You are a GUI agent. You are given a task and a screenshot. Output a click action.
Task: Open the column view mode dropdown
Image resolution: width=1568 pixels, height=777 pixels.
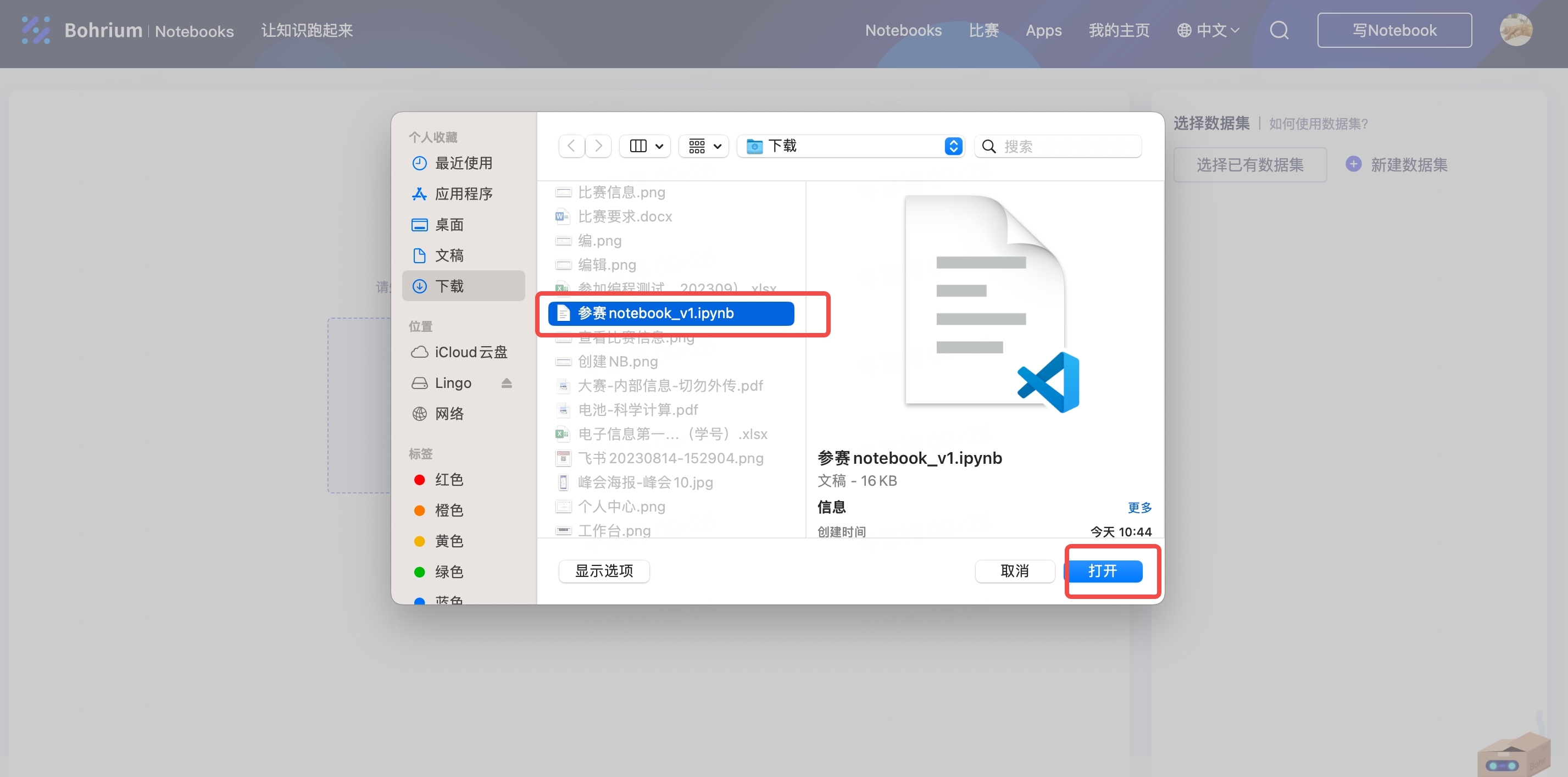click(644, 146)
